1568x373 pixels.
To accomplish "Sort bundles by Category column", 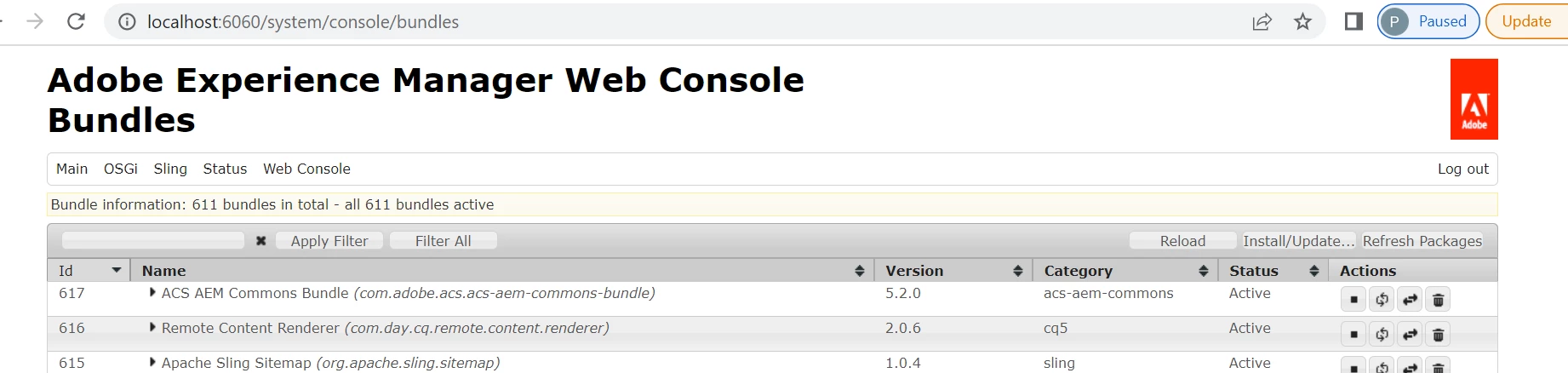I will 1125,270.
